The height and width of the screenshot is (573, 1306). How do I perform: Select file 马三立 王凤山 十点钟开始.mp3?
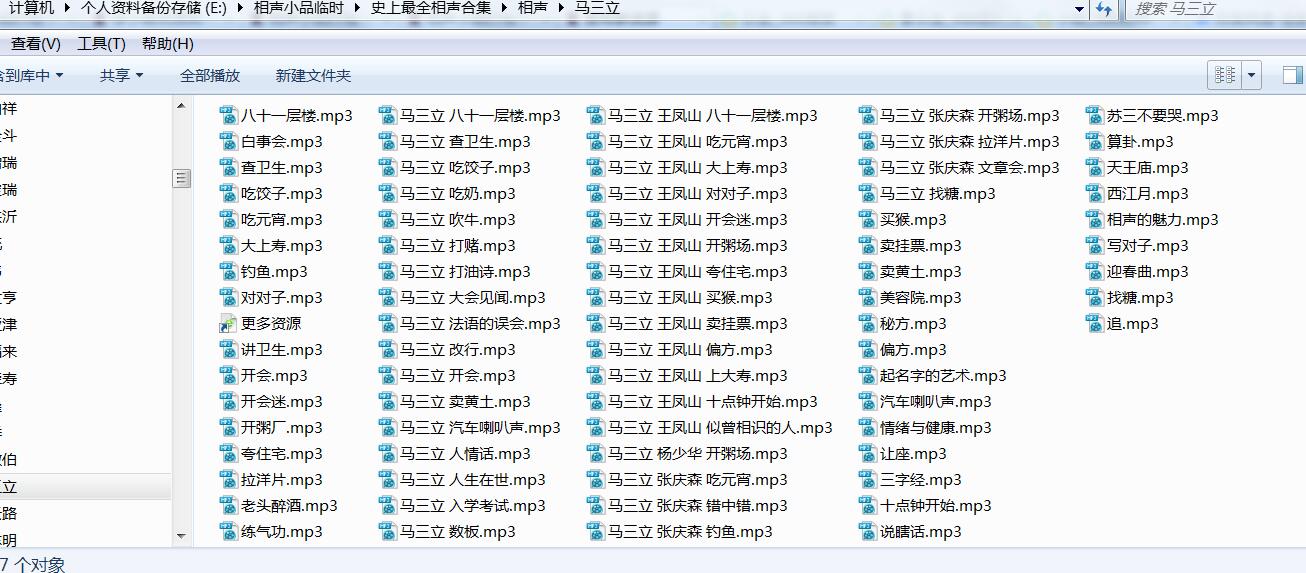702,401
